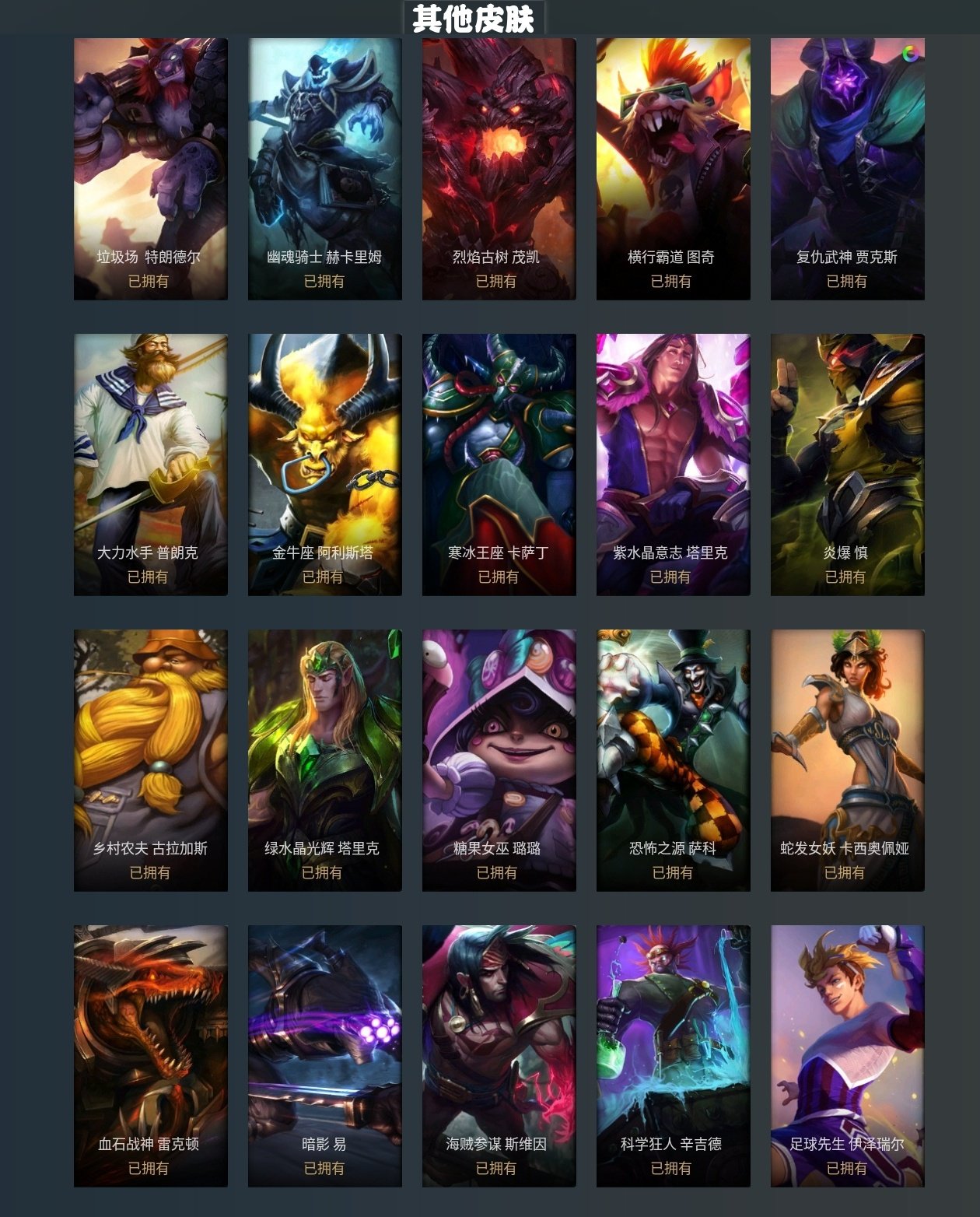Choose the 金牛座 阿利斯塔 skin card
The image size is (980, 1217).
pyautogui.click(x=325, y=465)
